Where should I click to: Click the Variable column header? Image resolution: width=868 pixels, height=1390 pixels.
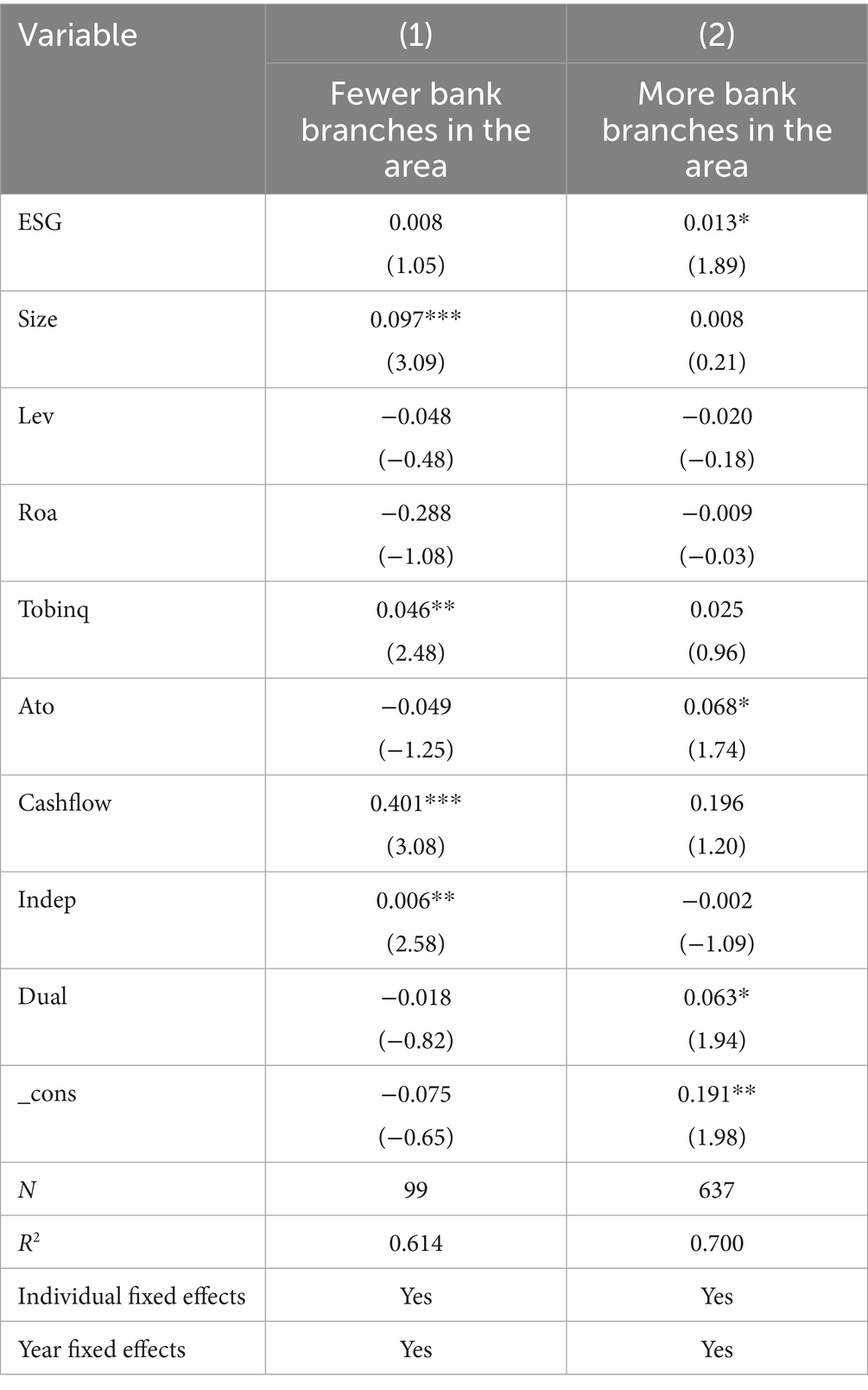(78, 35)
